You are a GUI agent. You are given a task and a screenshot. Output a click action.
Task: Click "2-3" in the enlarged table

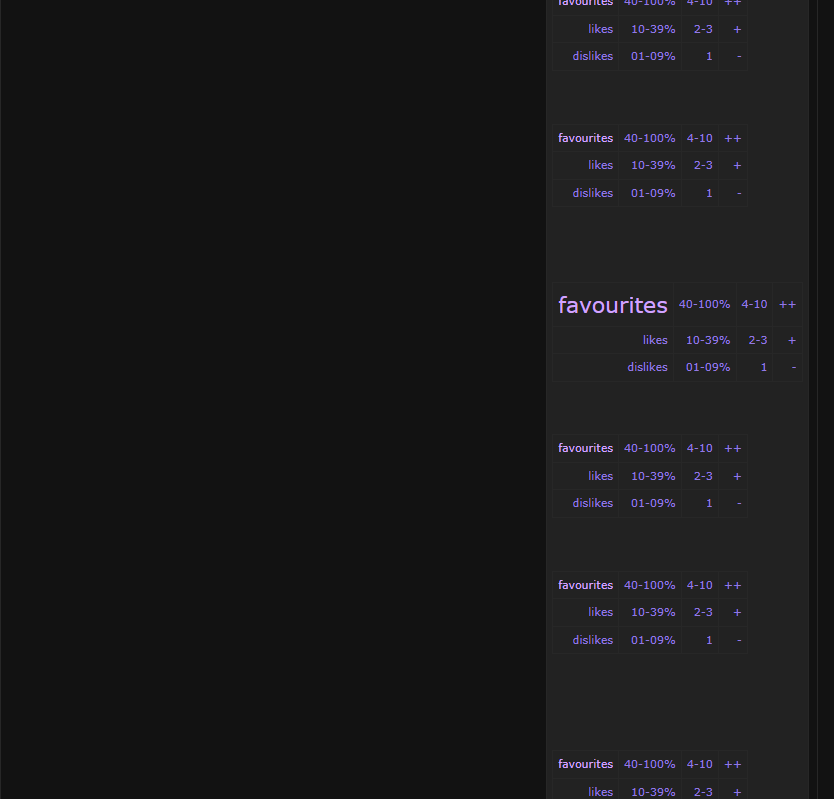[758, 340]
